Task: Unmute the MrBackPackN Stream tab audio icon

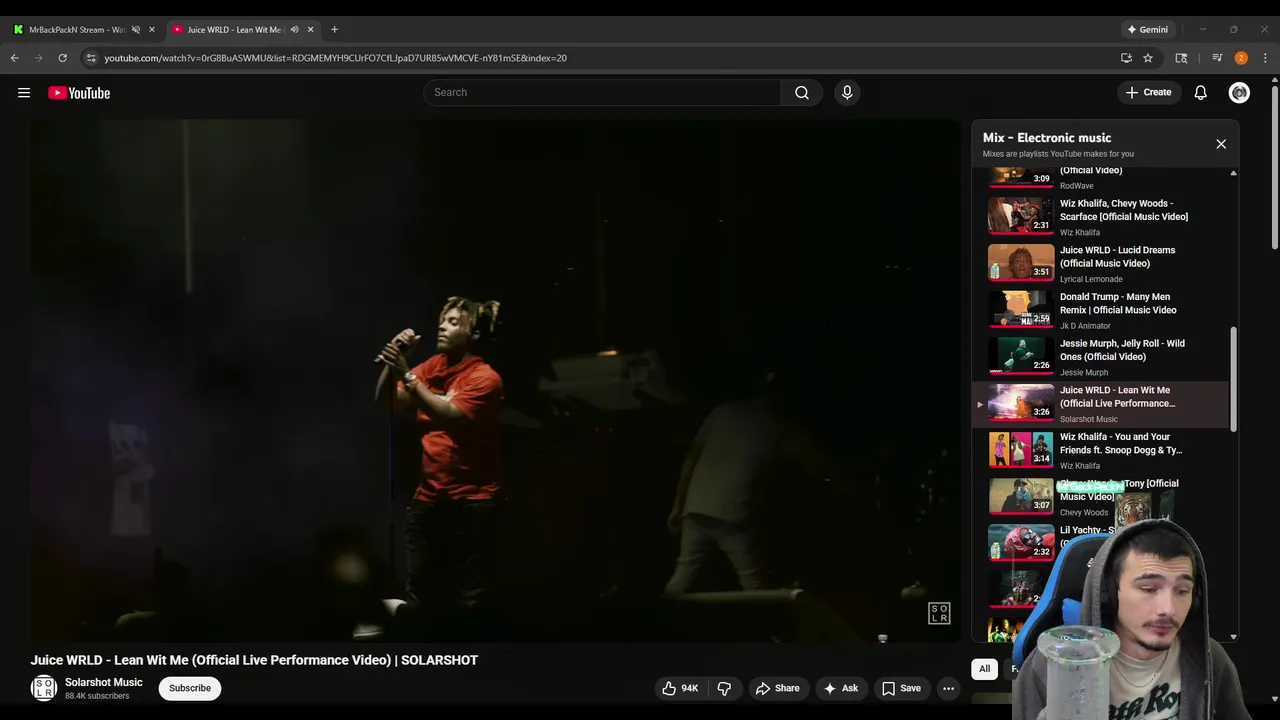Action: pyautogui.click(x=135, y=30)
